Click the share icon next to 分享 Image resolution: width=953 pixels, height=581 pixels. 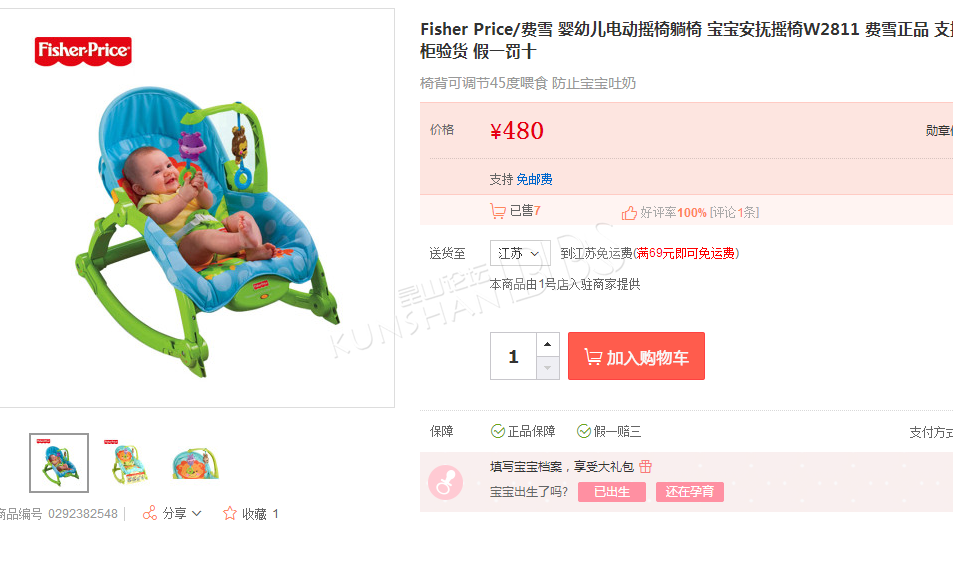coord(150,514)
